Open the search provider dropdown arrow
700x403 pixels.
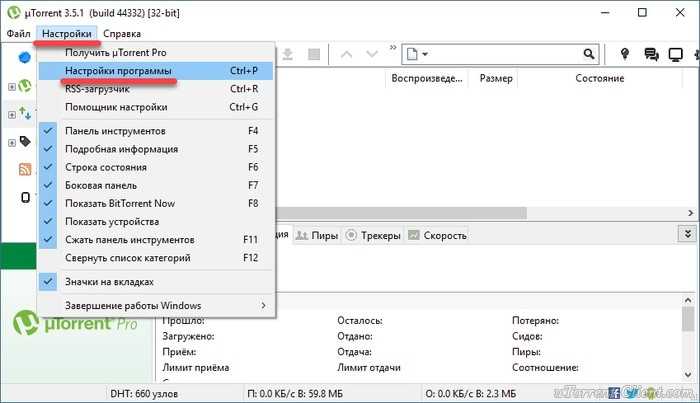[425, 54]
